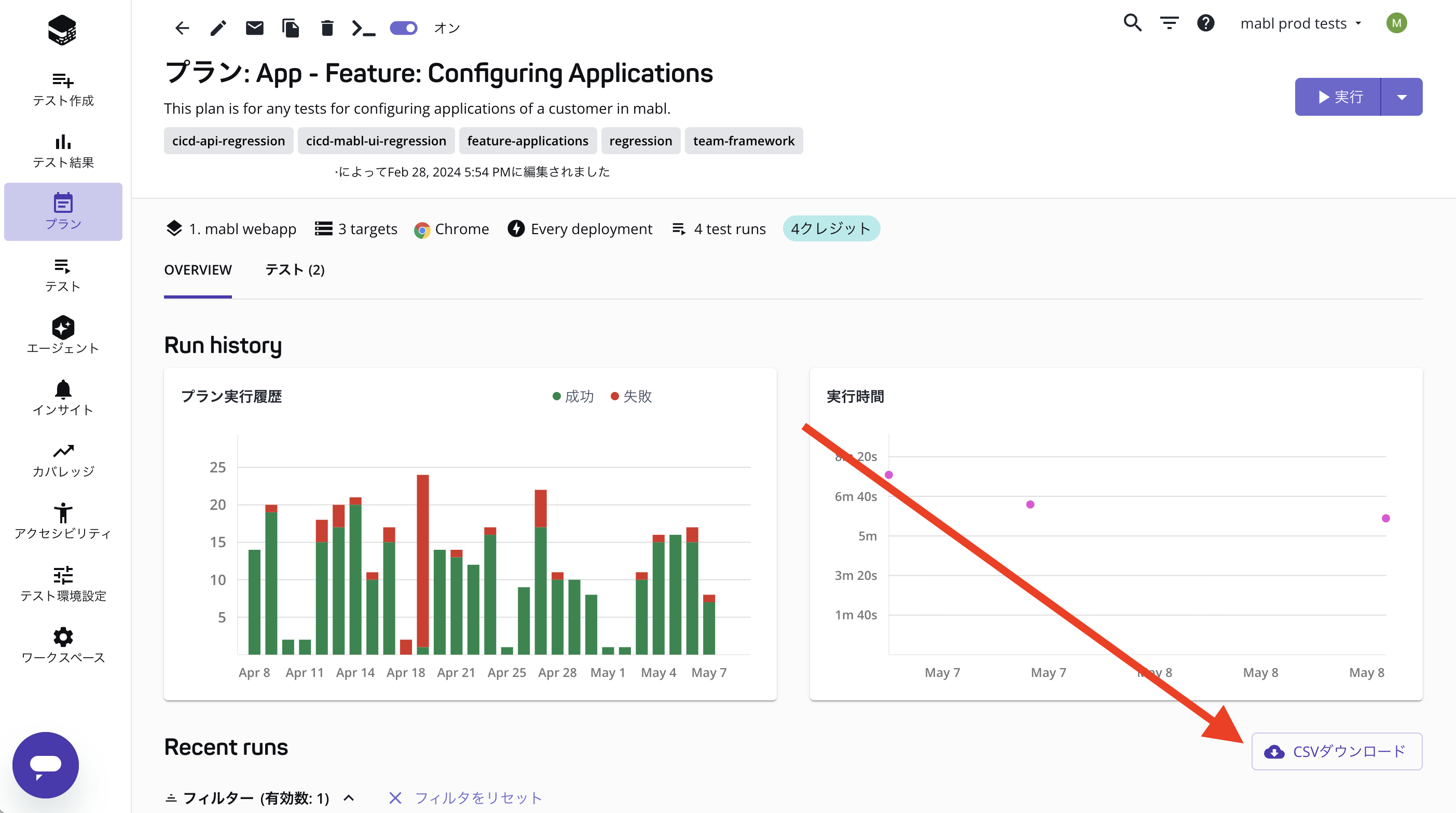Select プラン in the sidebar
Viewport: 1456px width, 813px height.
[x=63, y=212]
